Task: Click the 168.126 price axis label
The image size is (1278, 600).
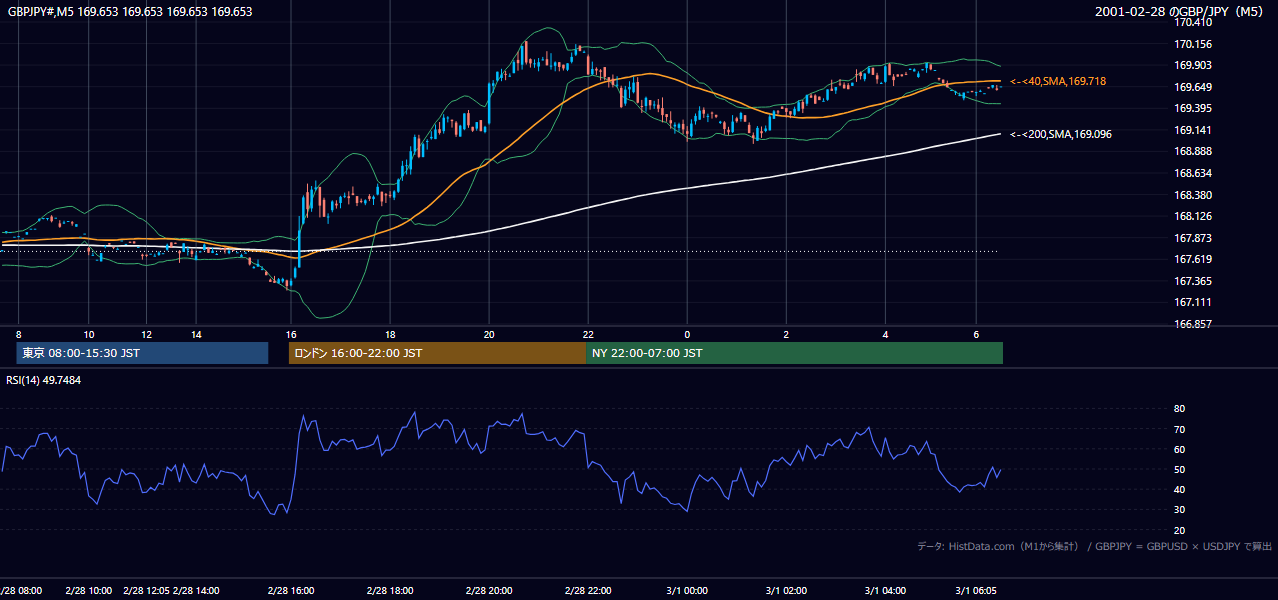Action: pyautogui.click(x=1191, y=216)
